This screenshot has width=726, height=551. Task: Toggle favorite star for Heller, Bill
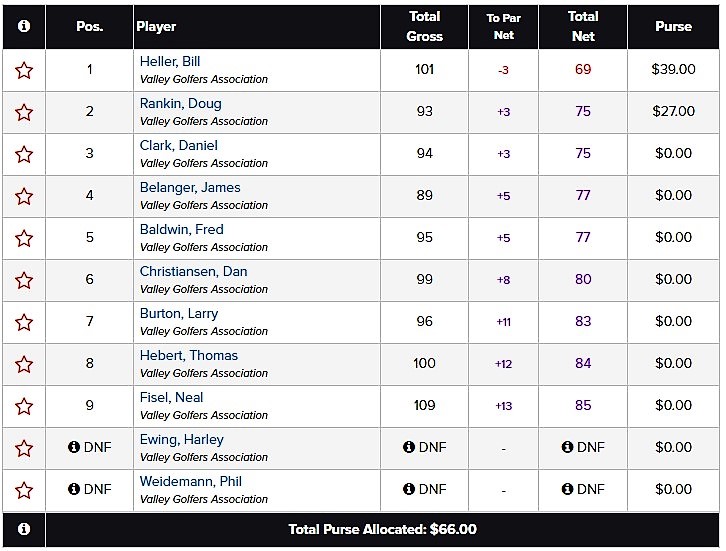tap(24, 70)
